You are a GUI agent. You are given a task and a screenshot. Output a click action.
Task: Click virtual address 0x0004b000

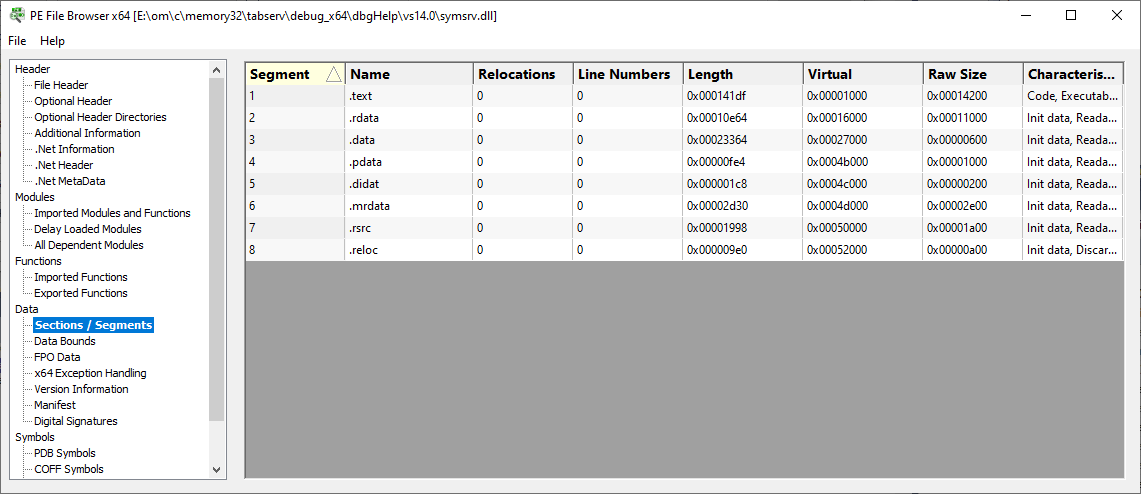837,162
